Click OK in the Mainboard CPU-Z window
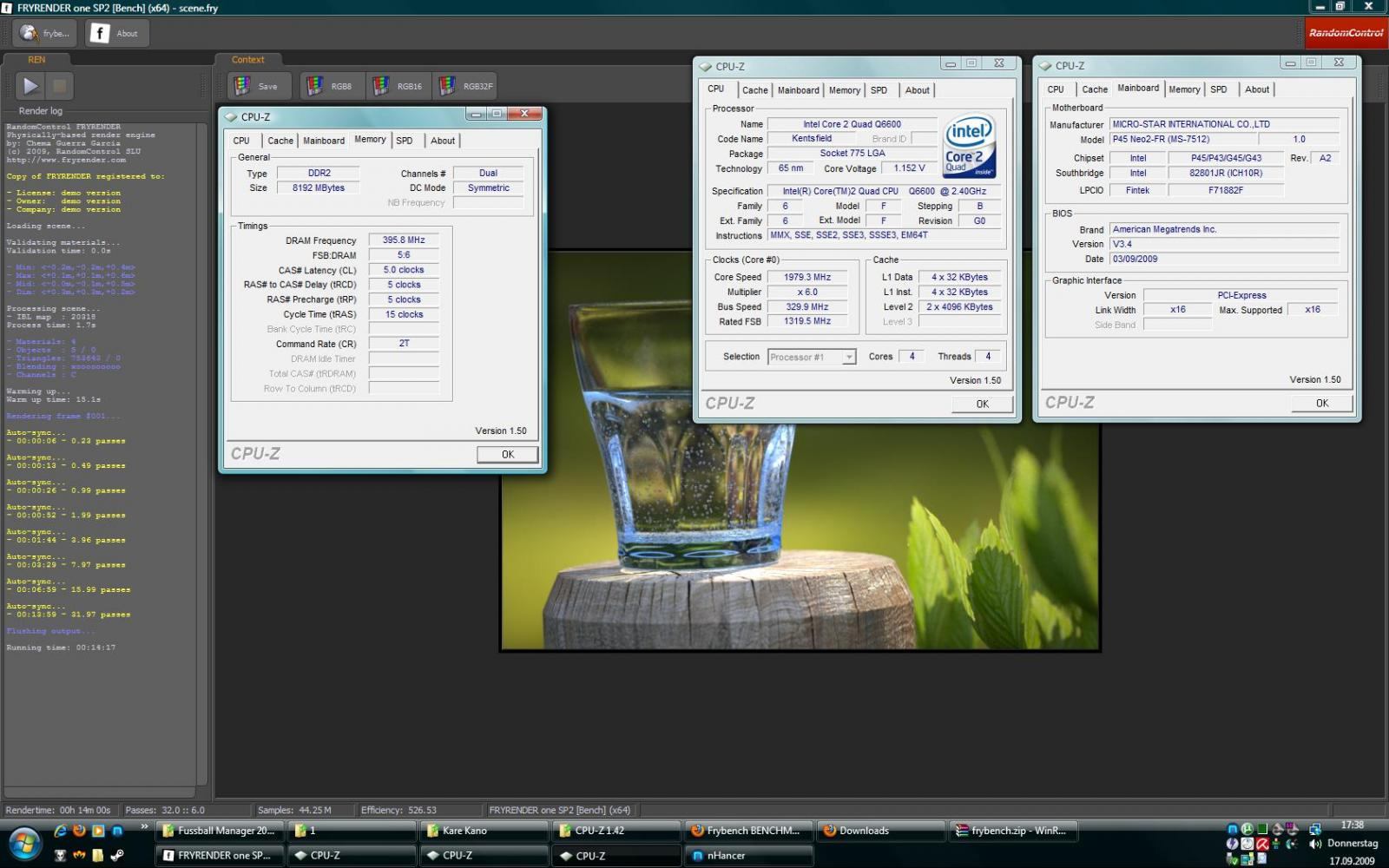Screen dimensions: 1389x868 tap(1322, 403)
